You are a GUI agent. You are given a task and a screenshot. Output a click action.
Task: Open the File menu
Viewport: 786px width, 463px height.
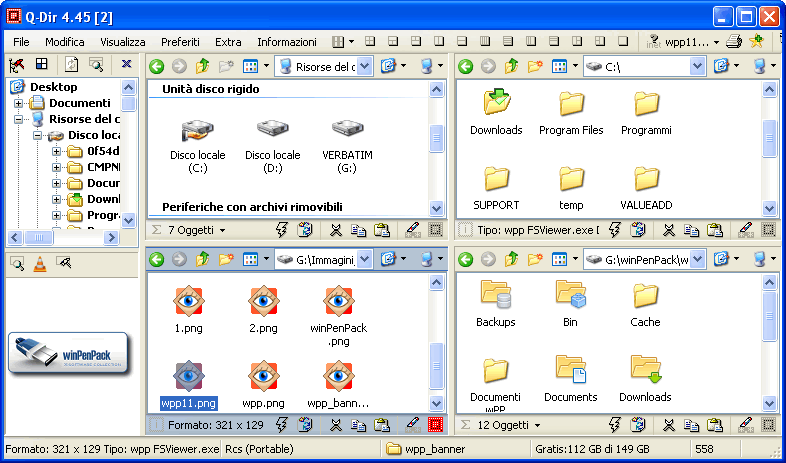[x=21, y=42]
